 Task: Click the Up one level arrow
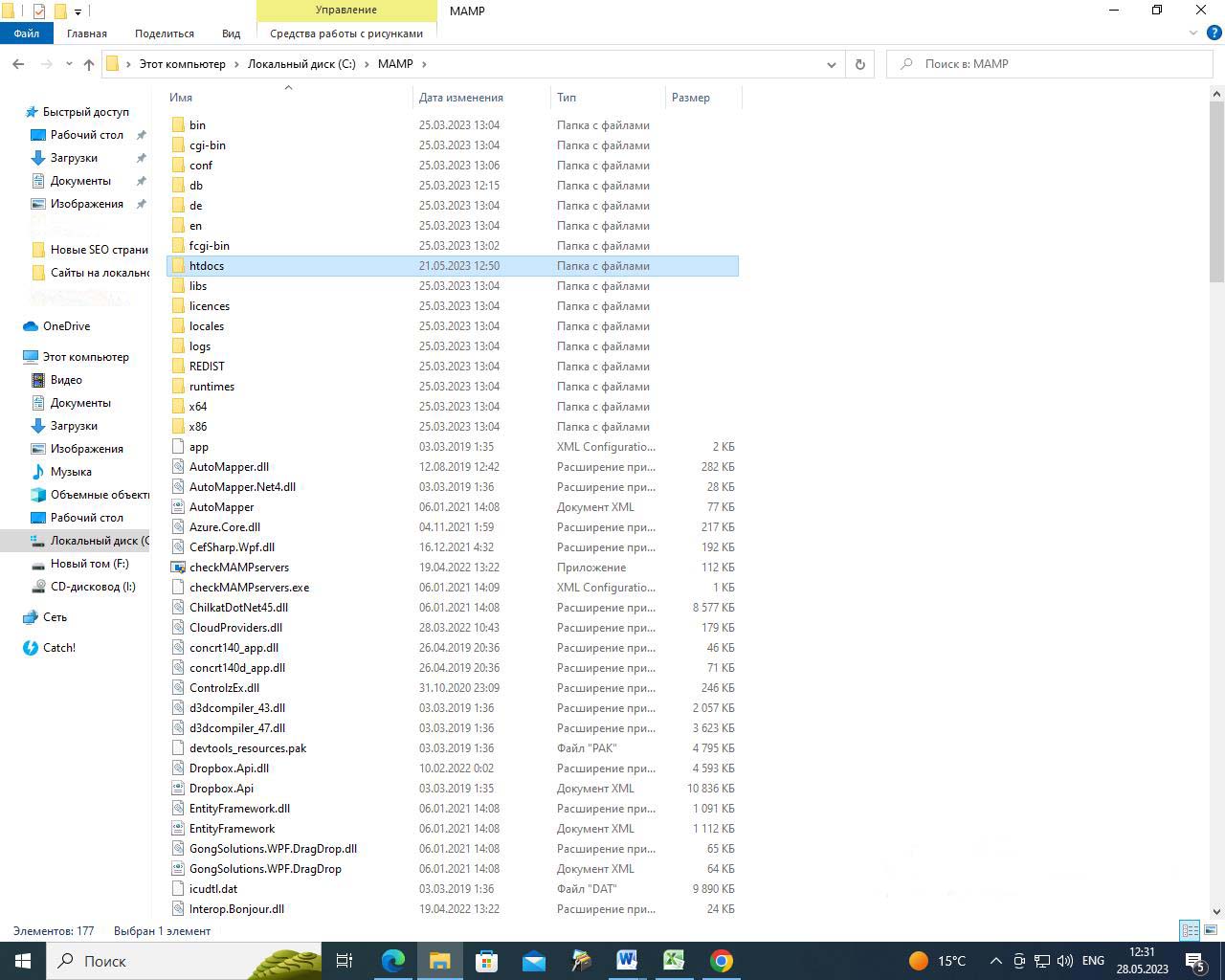(x=89, y=64)
